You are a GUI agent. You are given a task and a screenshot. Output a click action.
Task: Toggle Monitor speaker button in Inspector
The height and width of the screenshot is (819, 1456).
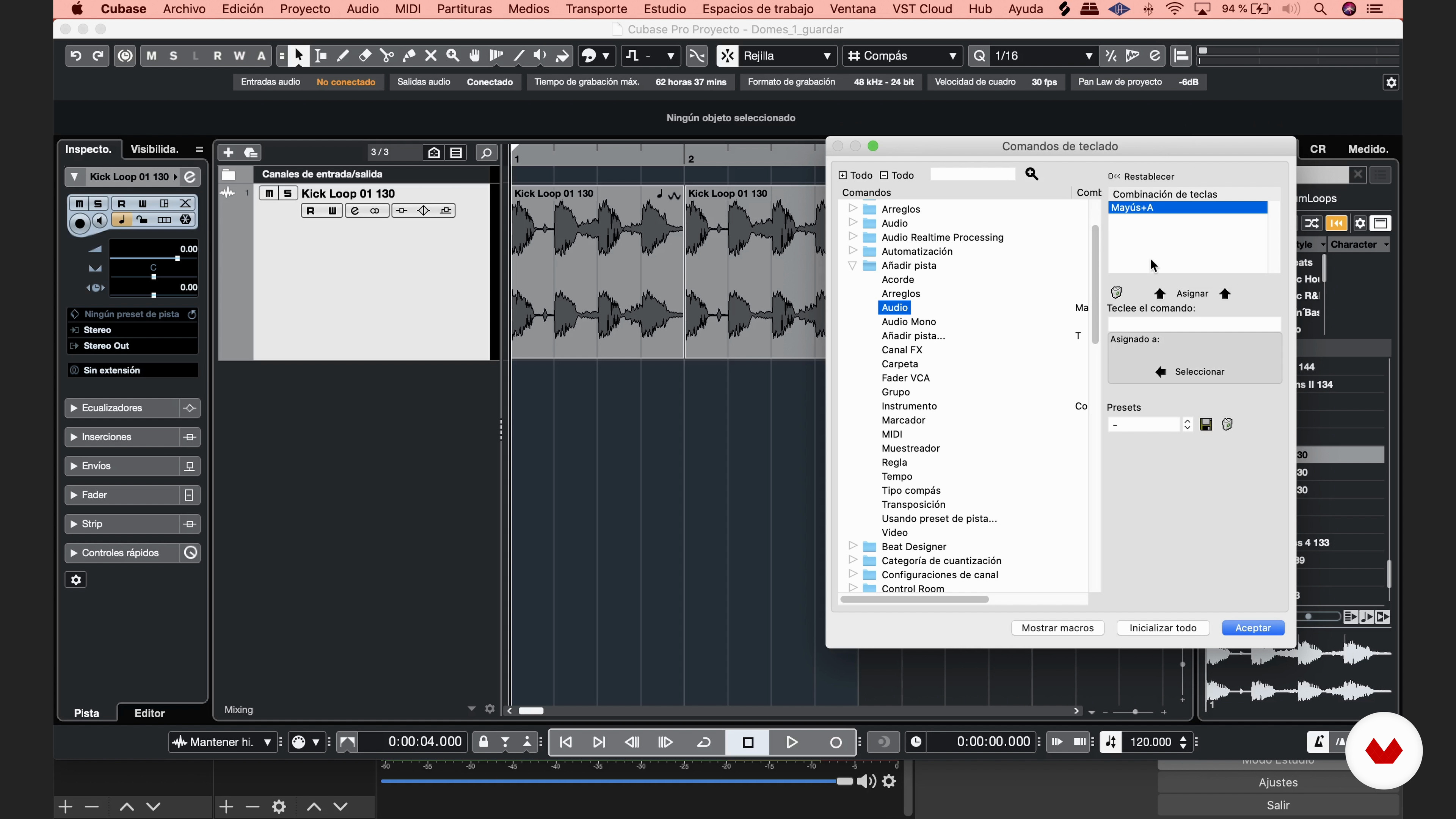pos(100,221)
